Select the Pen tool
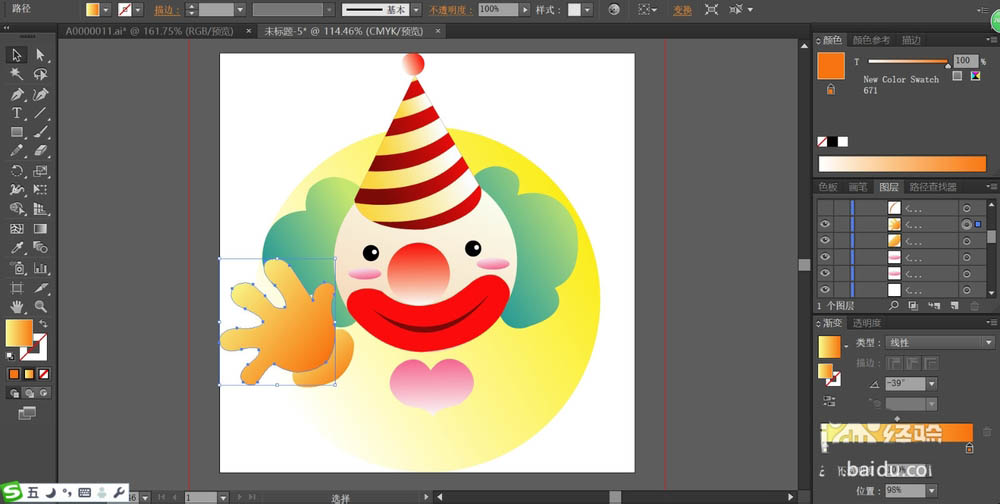 17,94
